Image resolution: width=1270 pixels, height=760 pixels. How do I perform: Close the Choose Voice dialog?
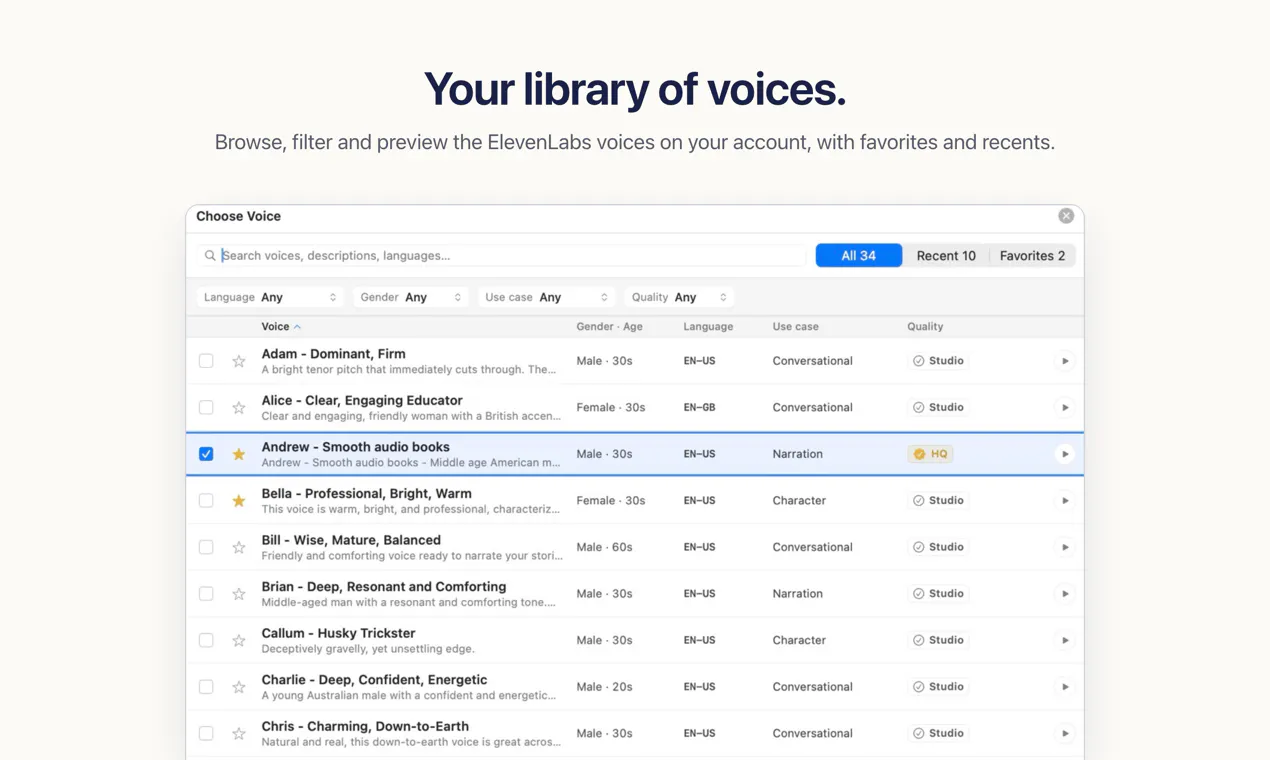[1066, 216]
